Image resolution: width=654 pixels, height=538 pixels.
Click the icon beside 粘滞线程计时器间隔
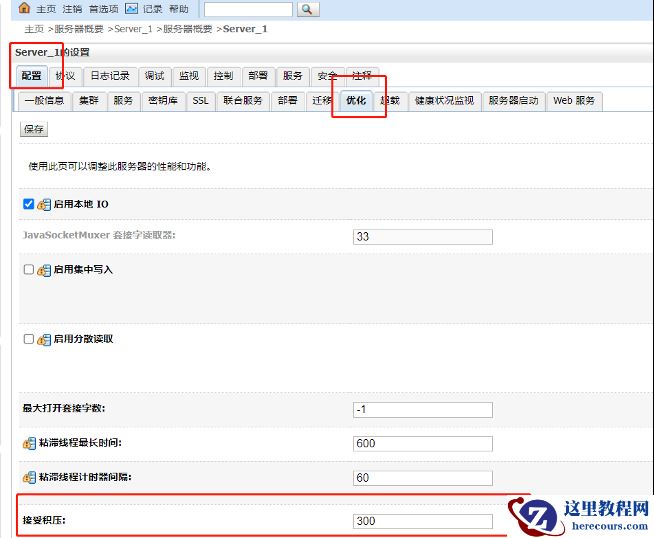[x=29, y=477]
